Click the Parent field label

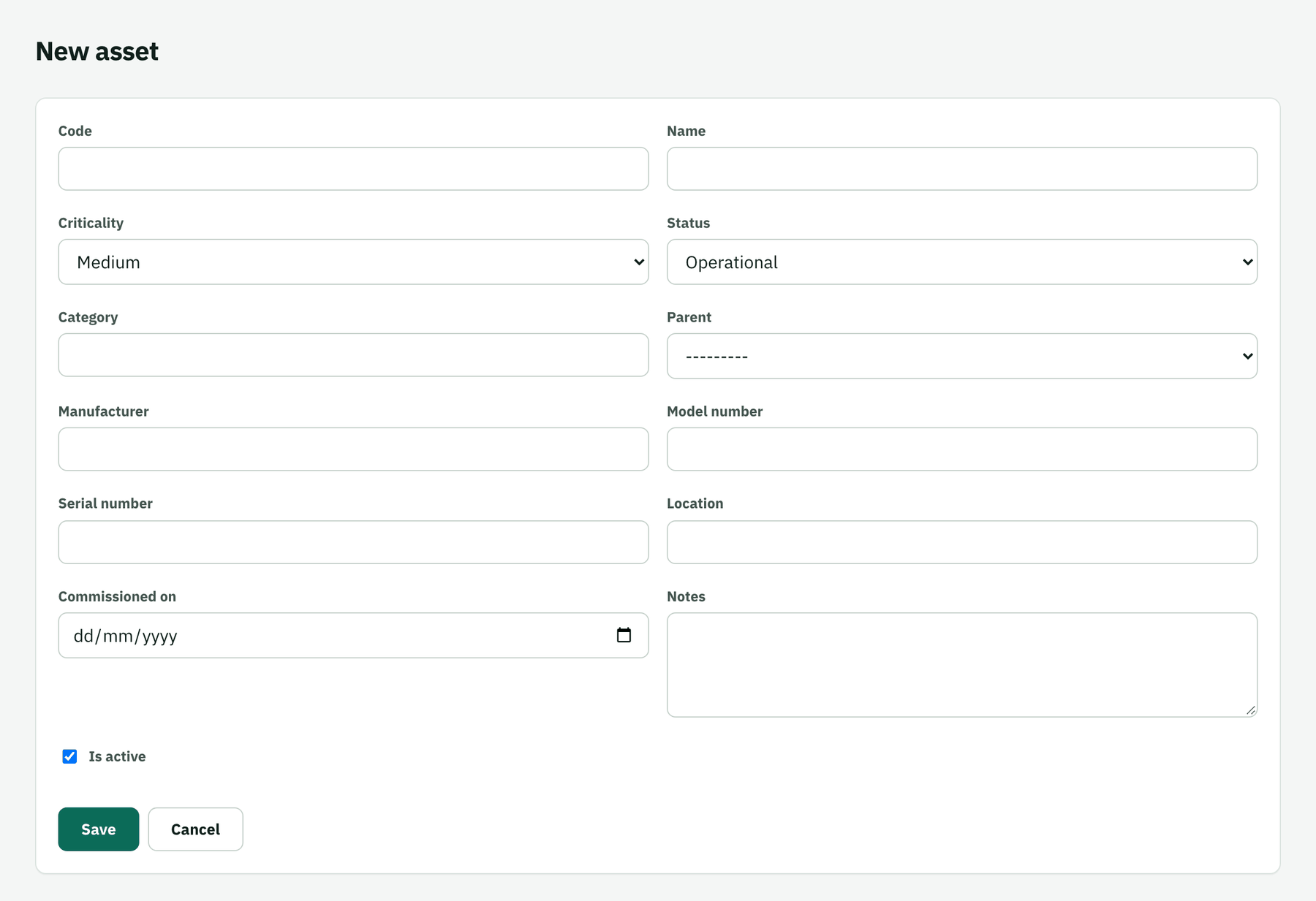pos(689,317)
